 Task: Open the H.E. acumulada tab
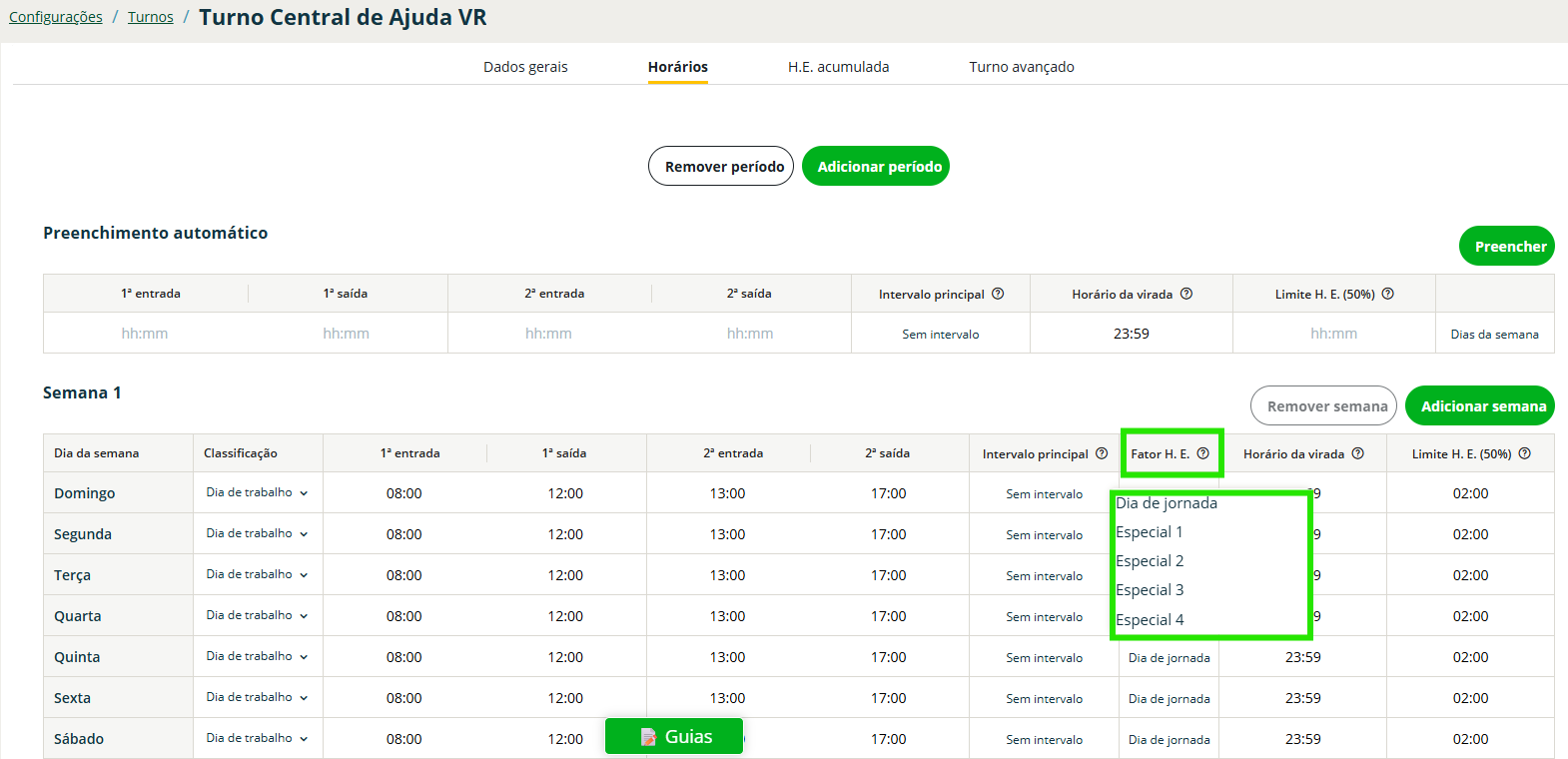838,67
